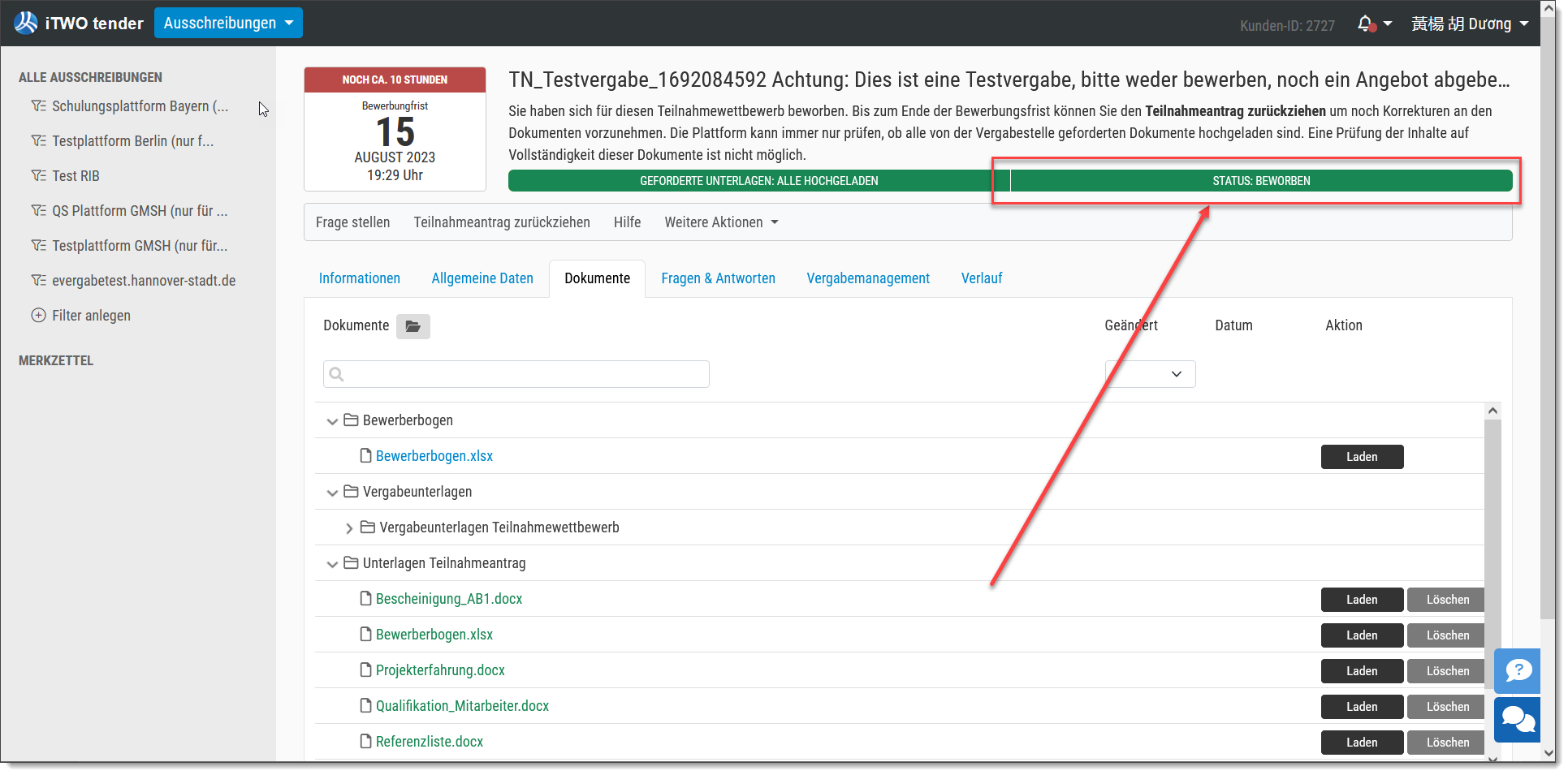
Task: Open the Geändert filter dropdown
Action: pos(1150,374)
